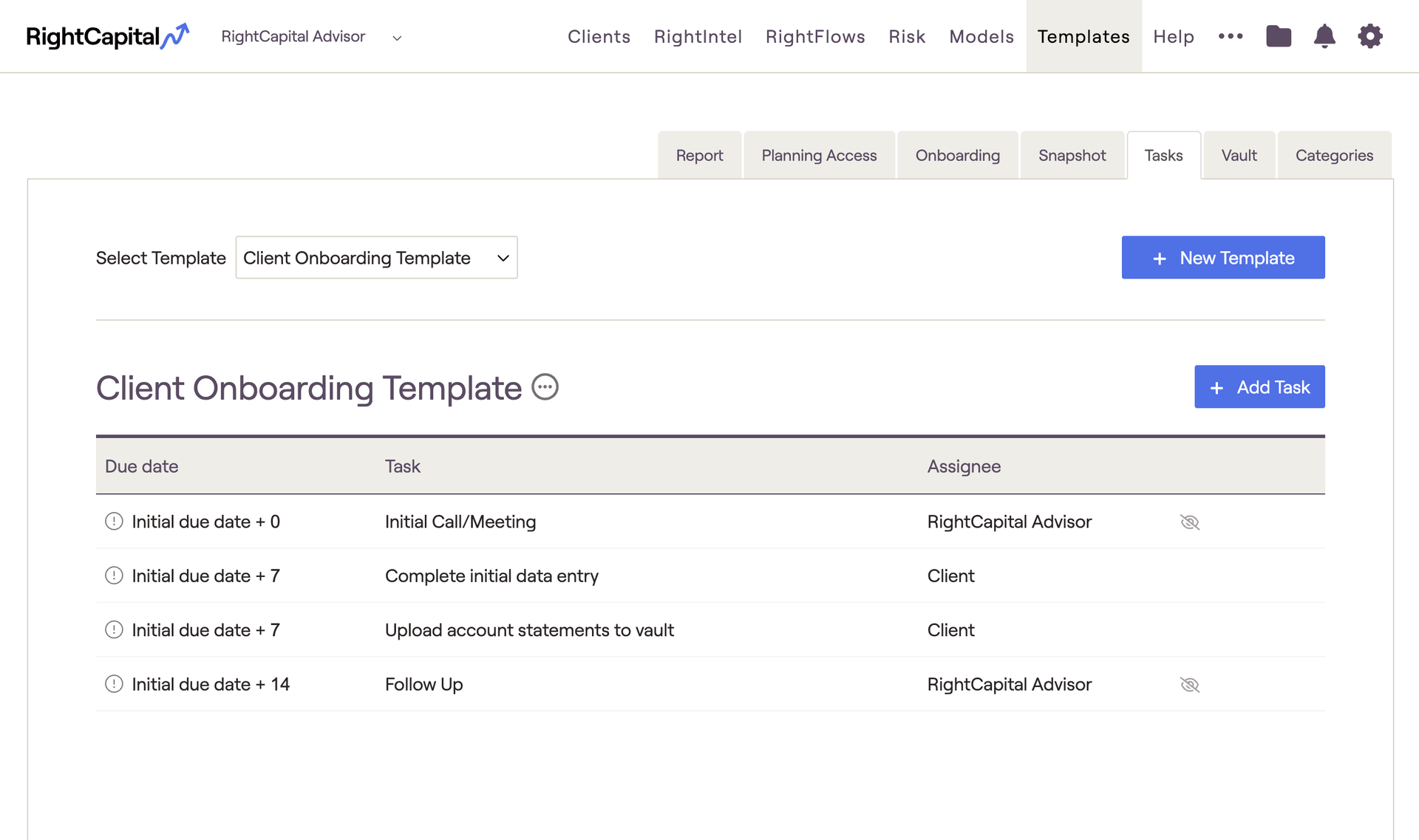This screenshot has width=1419, height=840.
Task: Open Help navigation item
Action: coord(1174,37)
